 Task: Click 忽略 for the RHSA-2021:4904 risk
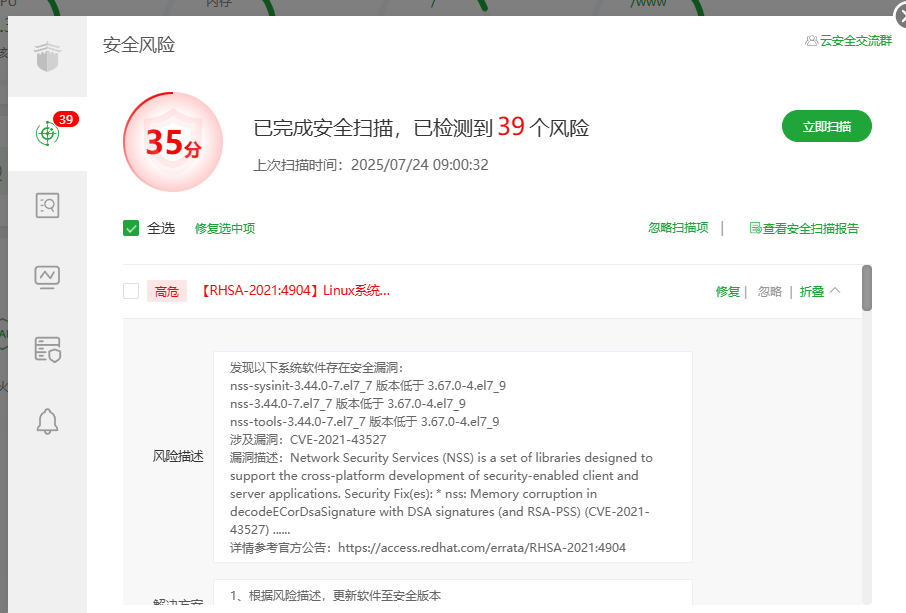pos(769,291)
